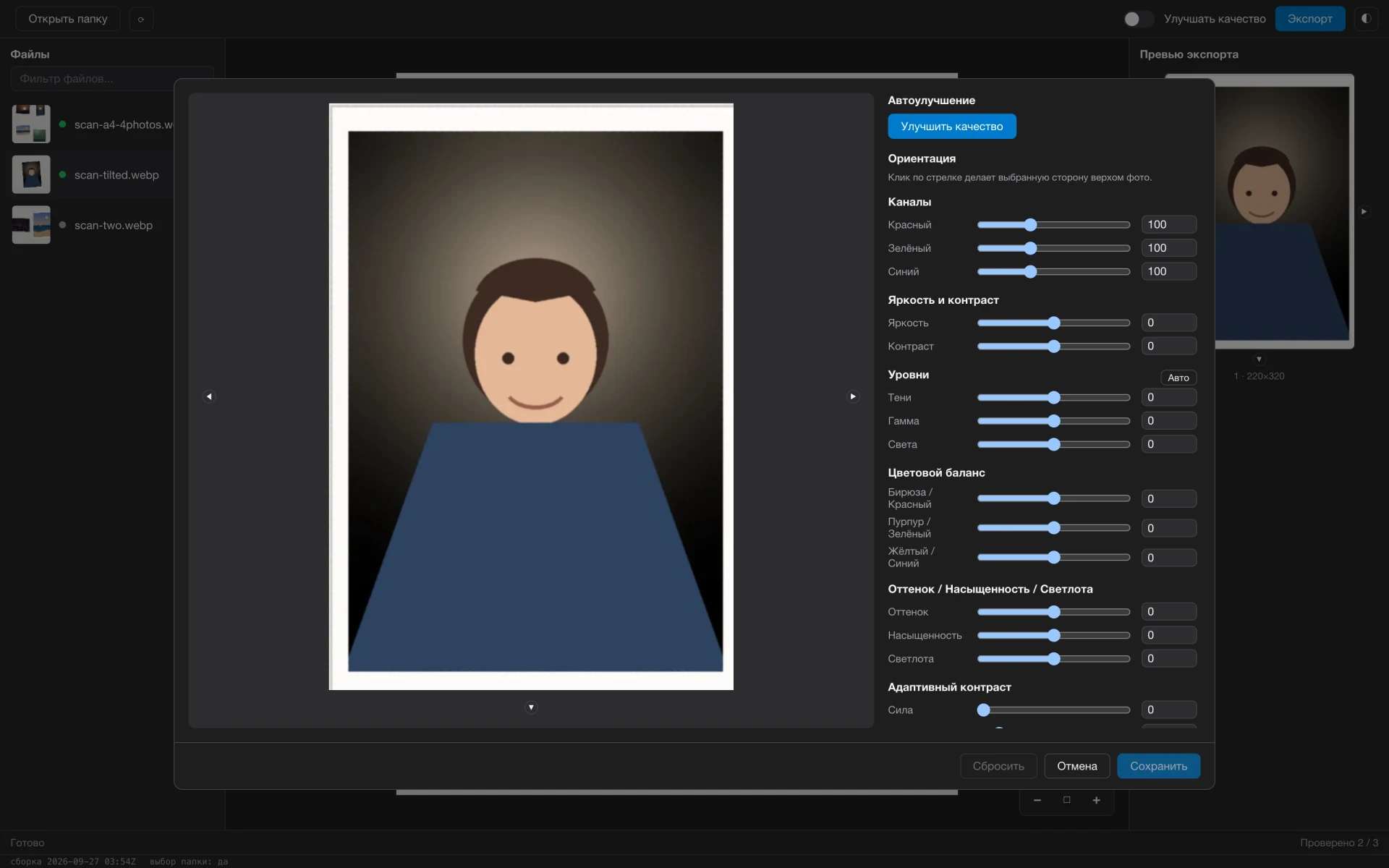Adjust the Насыщенность slider
Viewport: 1389px width, 868px height.
pos(1053,635)
